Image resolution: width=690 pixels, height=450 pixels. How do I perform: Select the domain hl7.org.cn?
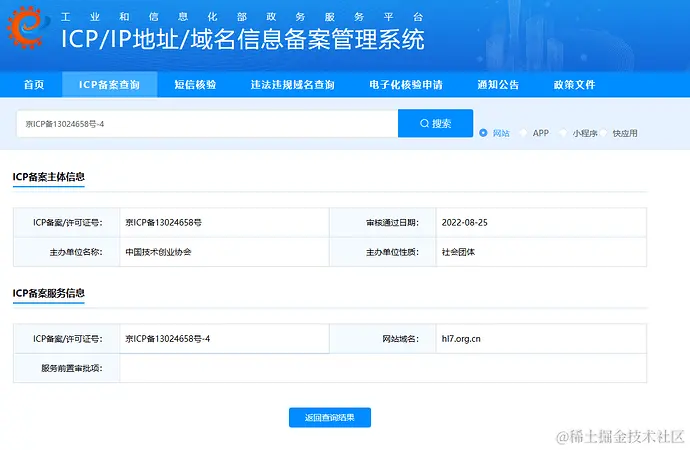pyautogui.click(x=461, y=339)
